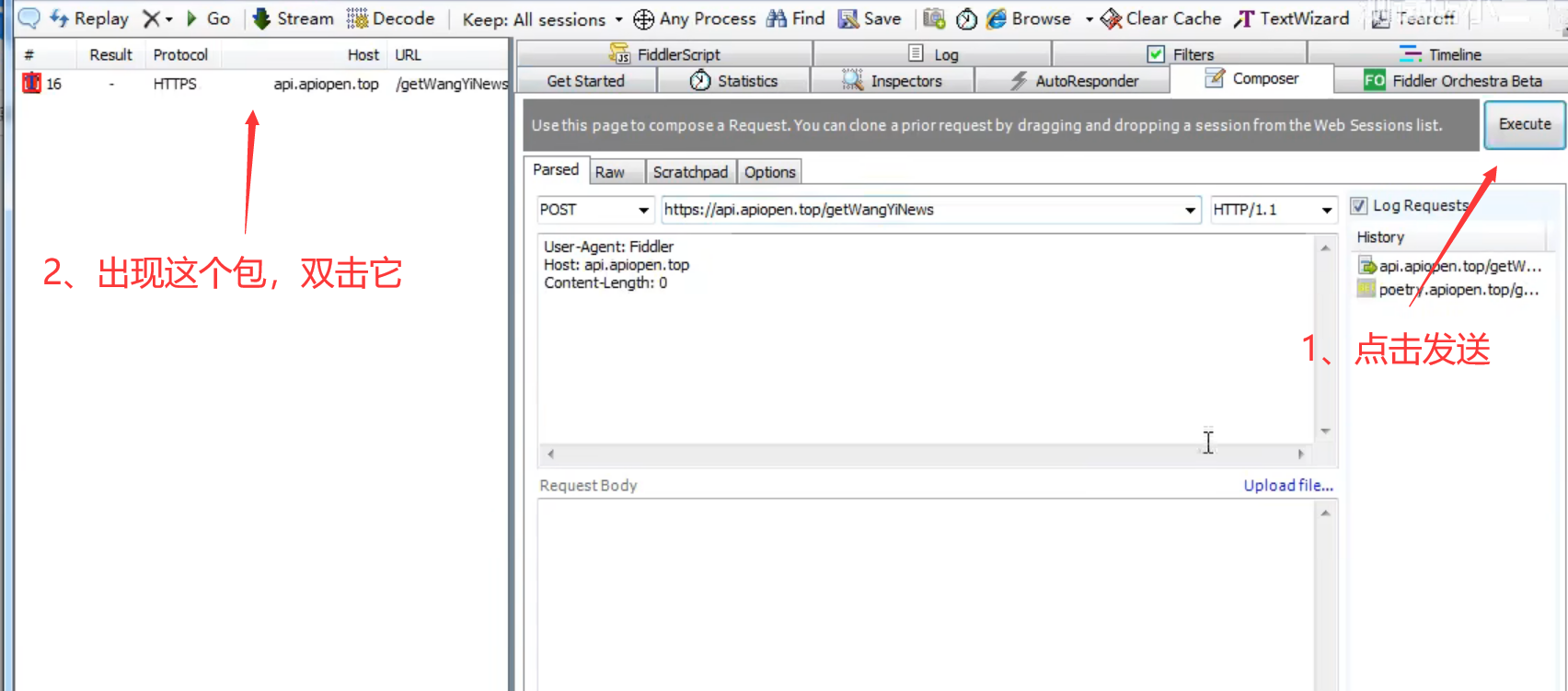This screenshot has height=691, width=1568.
Task: Open the Statistics tab
Action: [x=733, y=81]
